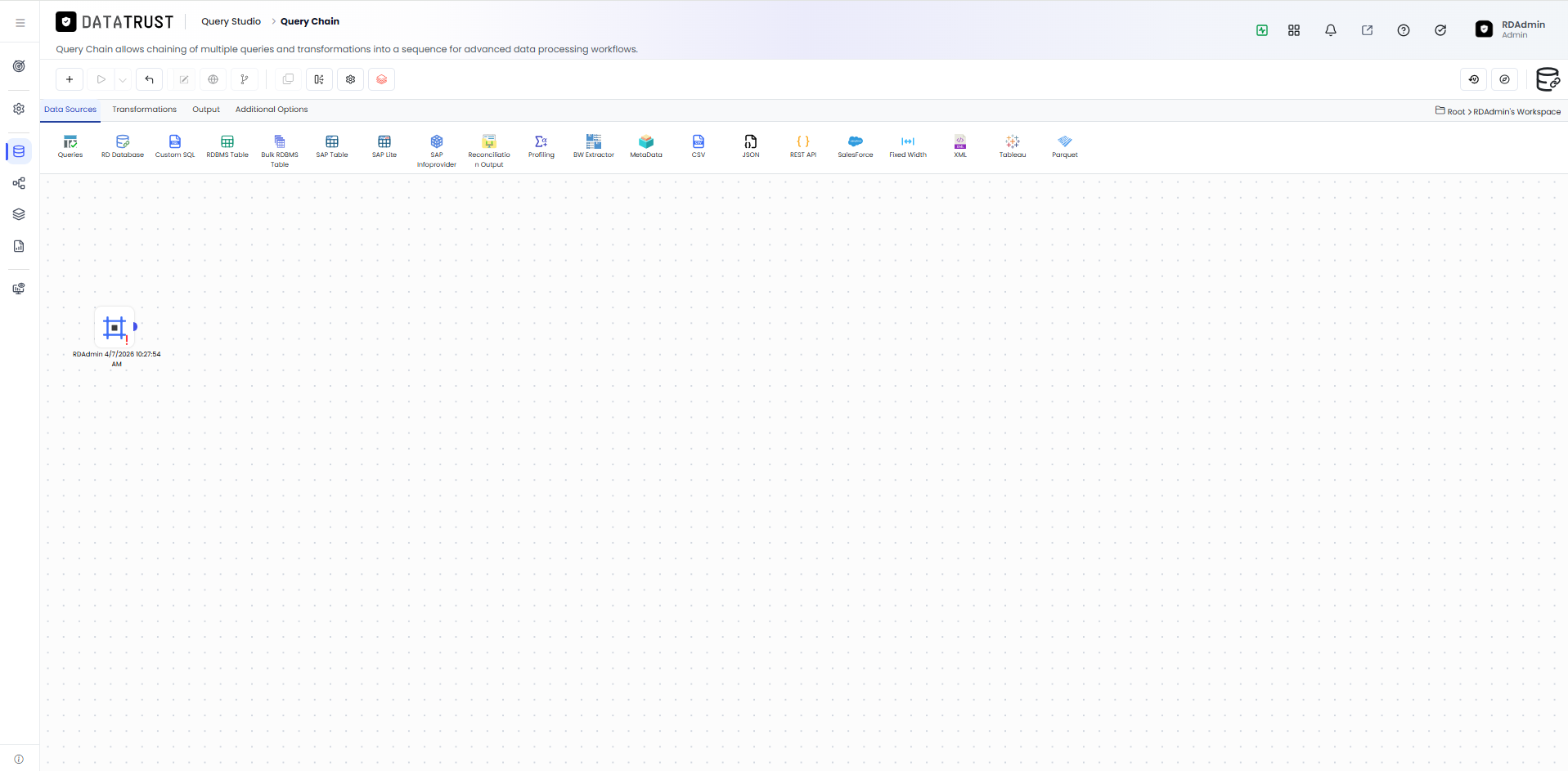Open the notifications bell
The image size is (1568, 771).
(1331, 30)
